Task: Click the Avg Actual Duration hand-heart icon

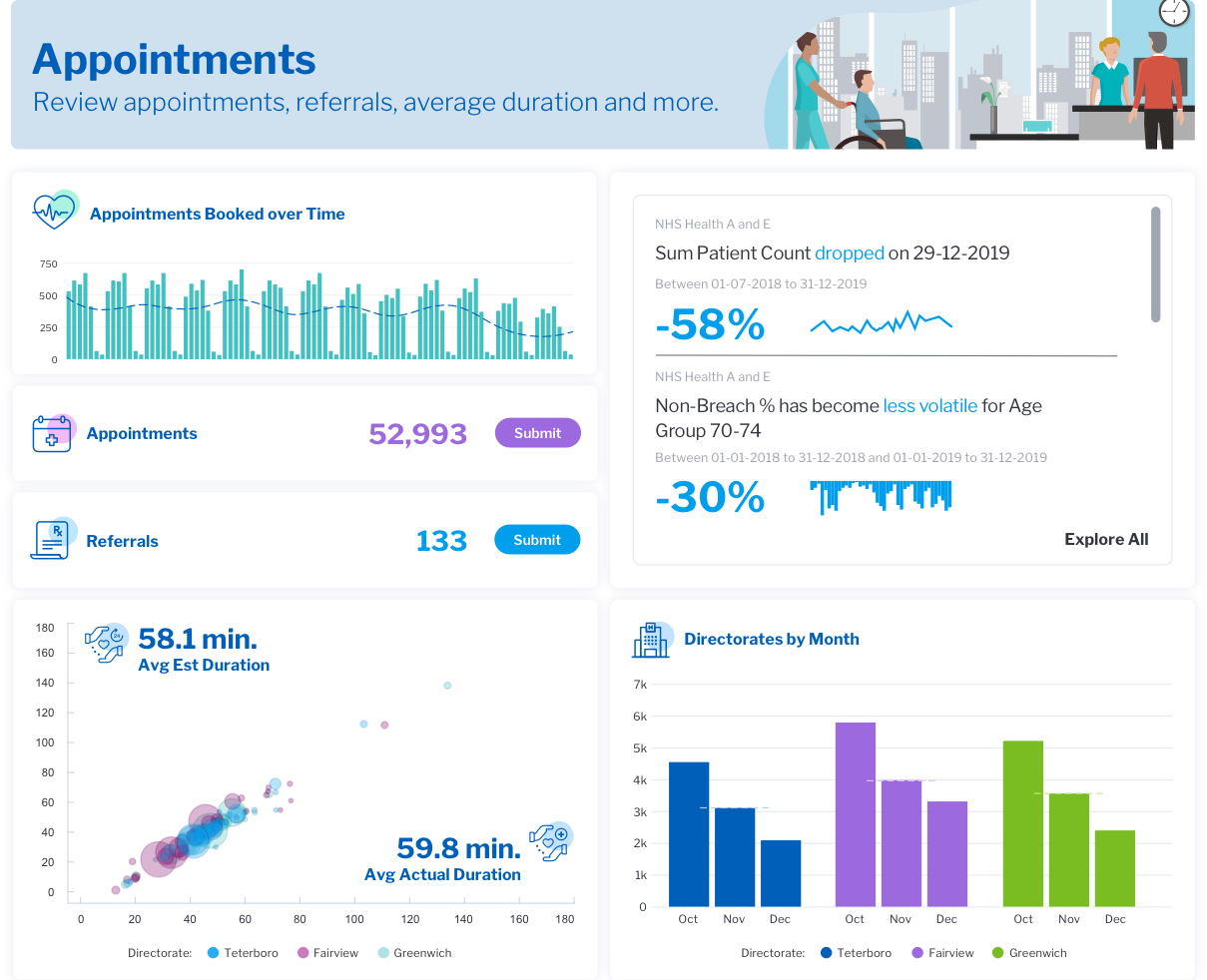Action: pyautogui.click(x=549, y=841)
